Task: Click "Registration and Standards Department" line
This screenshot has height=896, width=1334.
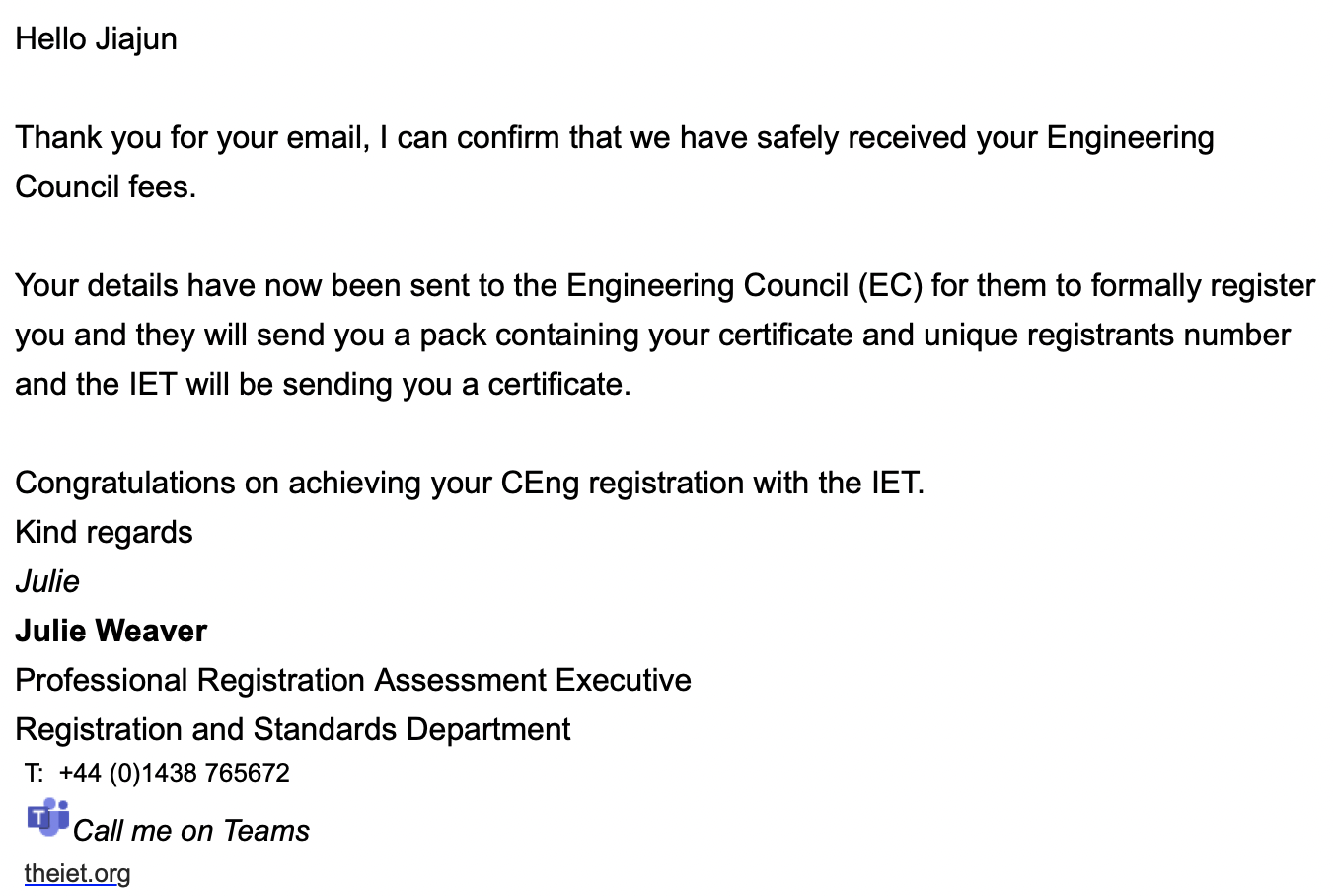Action: click(x=292, y=729)
